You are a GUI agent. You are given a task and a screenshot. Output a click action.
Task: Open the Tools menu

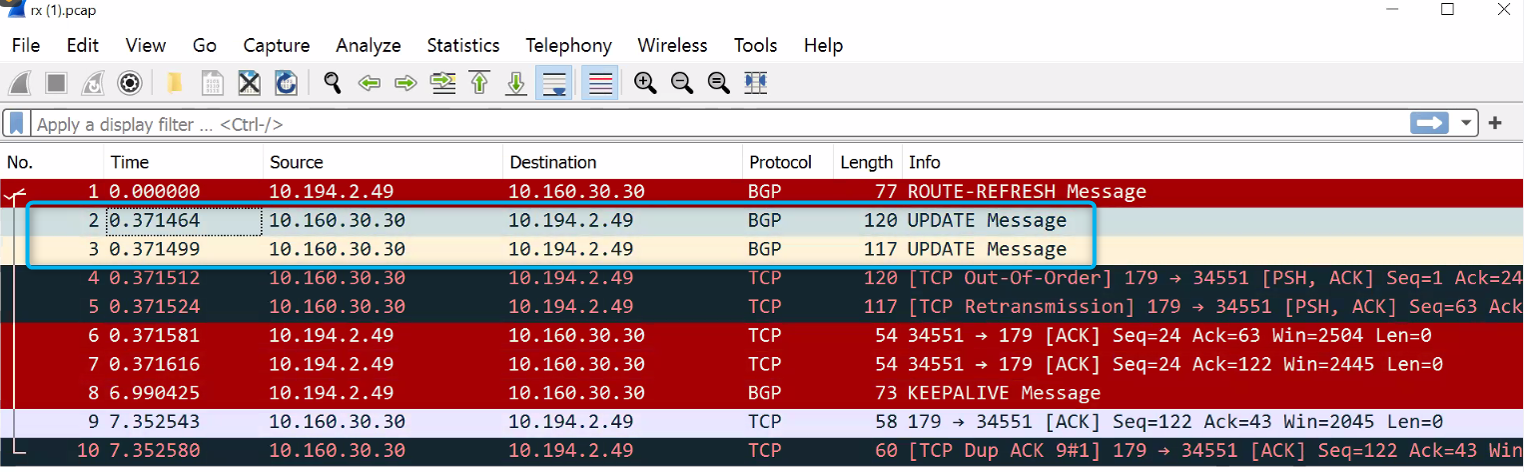click(756, 45)
